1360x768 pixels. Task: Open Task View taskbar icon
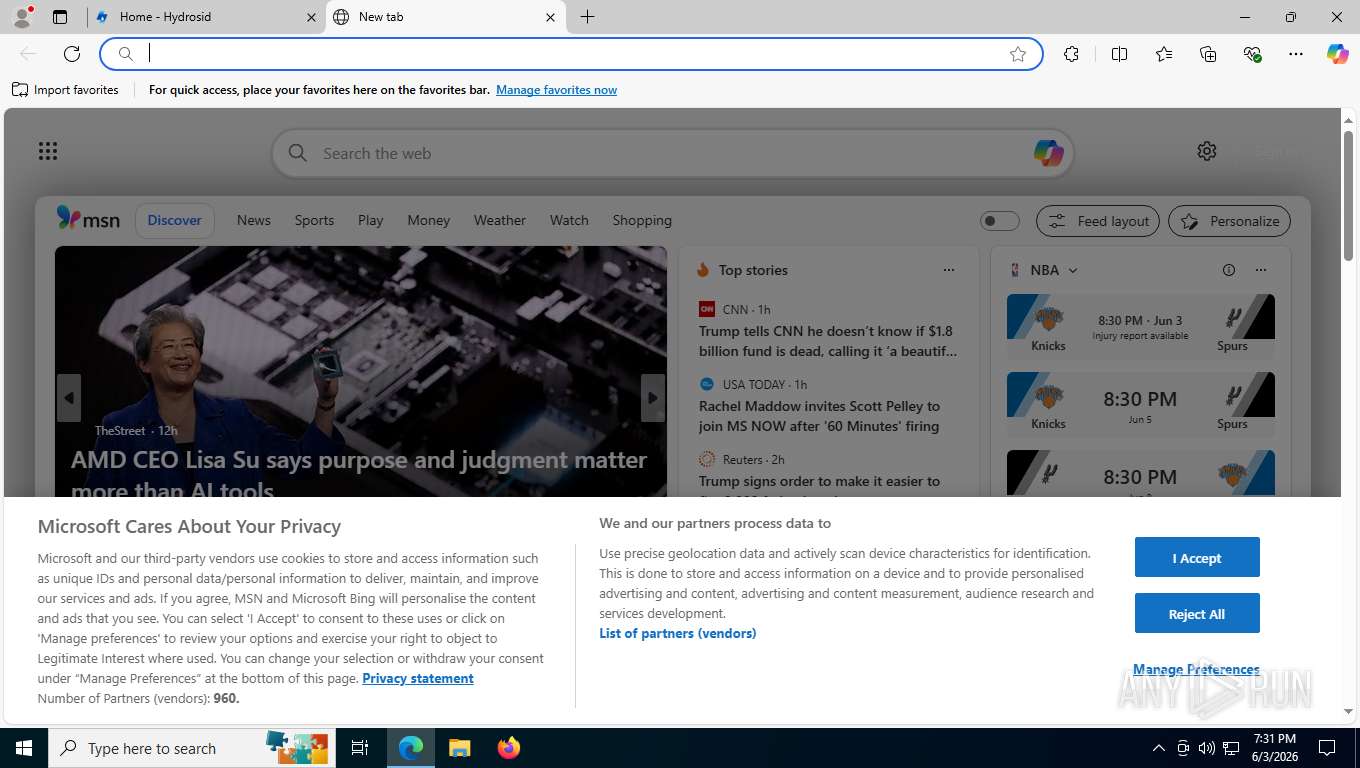[x=360, y=748]
